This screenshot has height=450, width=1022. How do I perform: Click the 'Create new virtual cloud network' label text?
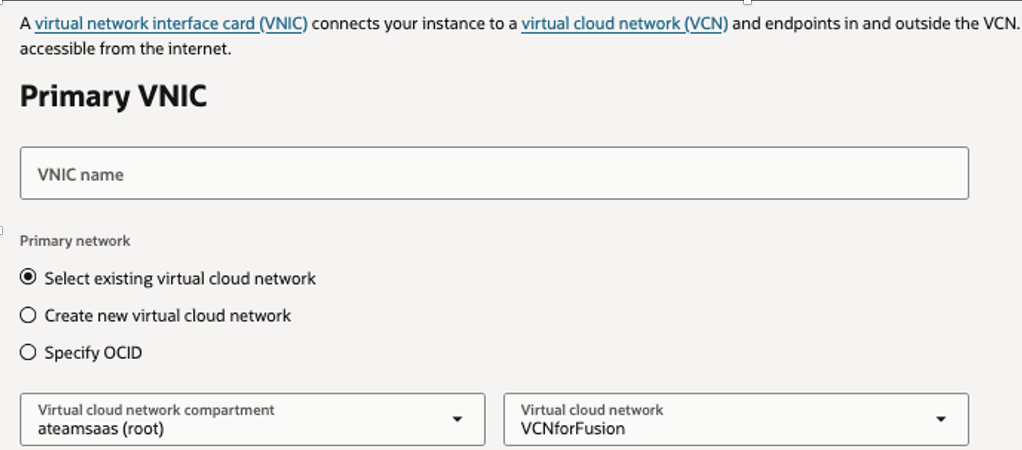(x=167, y=315)
